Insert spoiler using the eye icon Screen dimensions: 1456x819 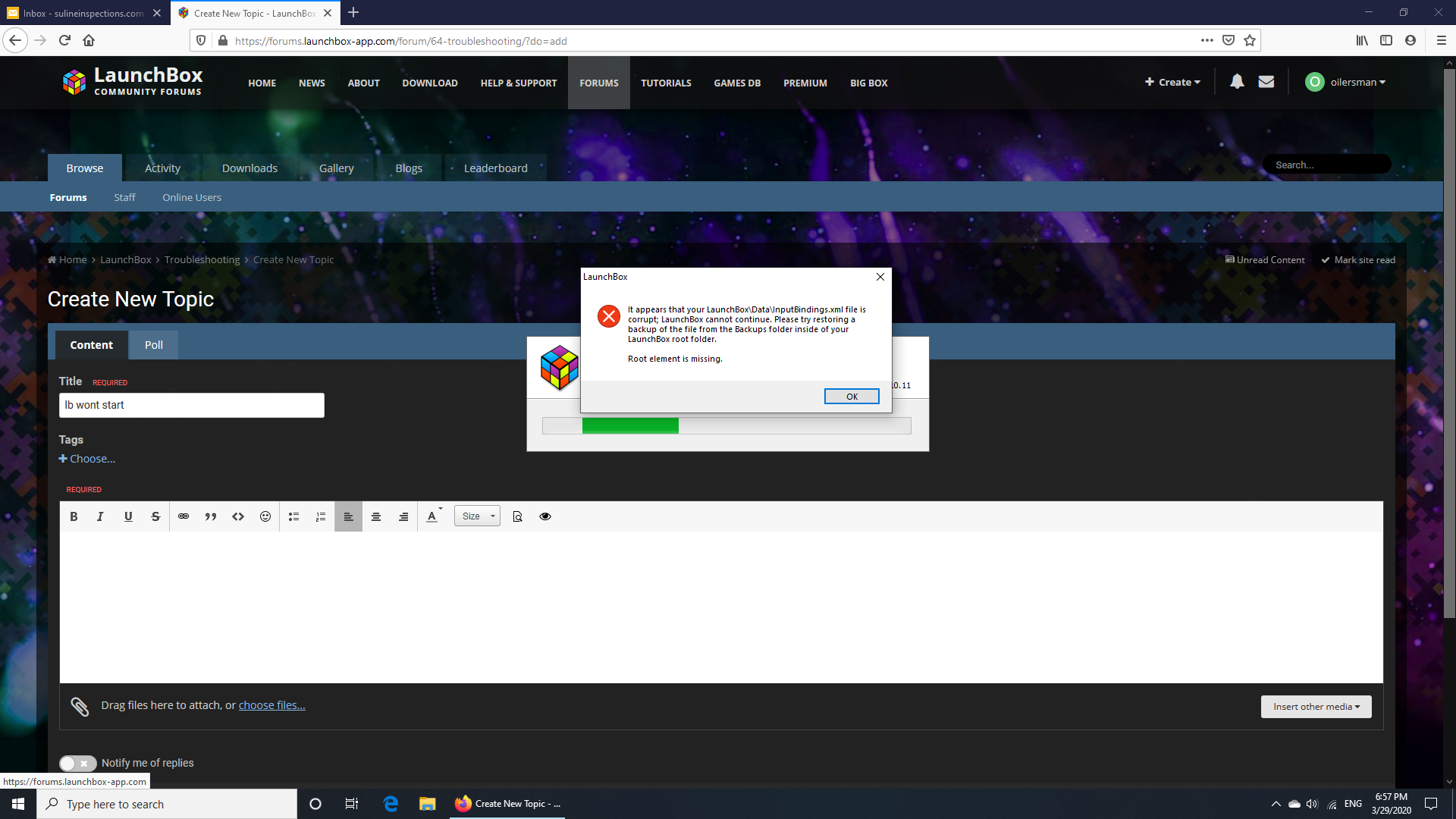(x=545, y=516)
